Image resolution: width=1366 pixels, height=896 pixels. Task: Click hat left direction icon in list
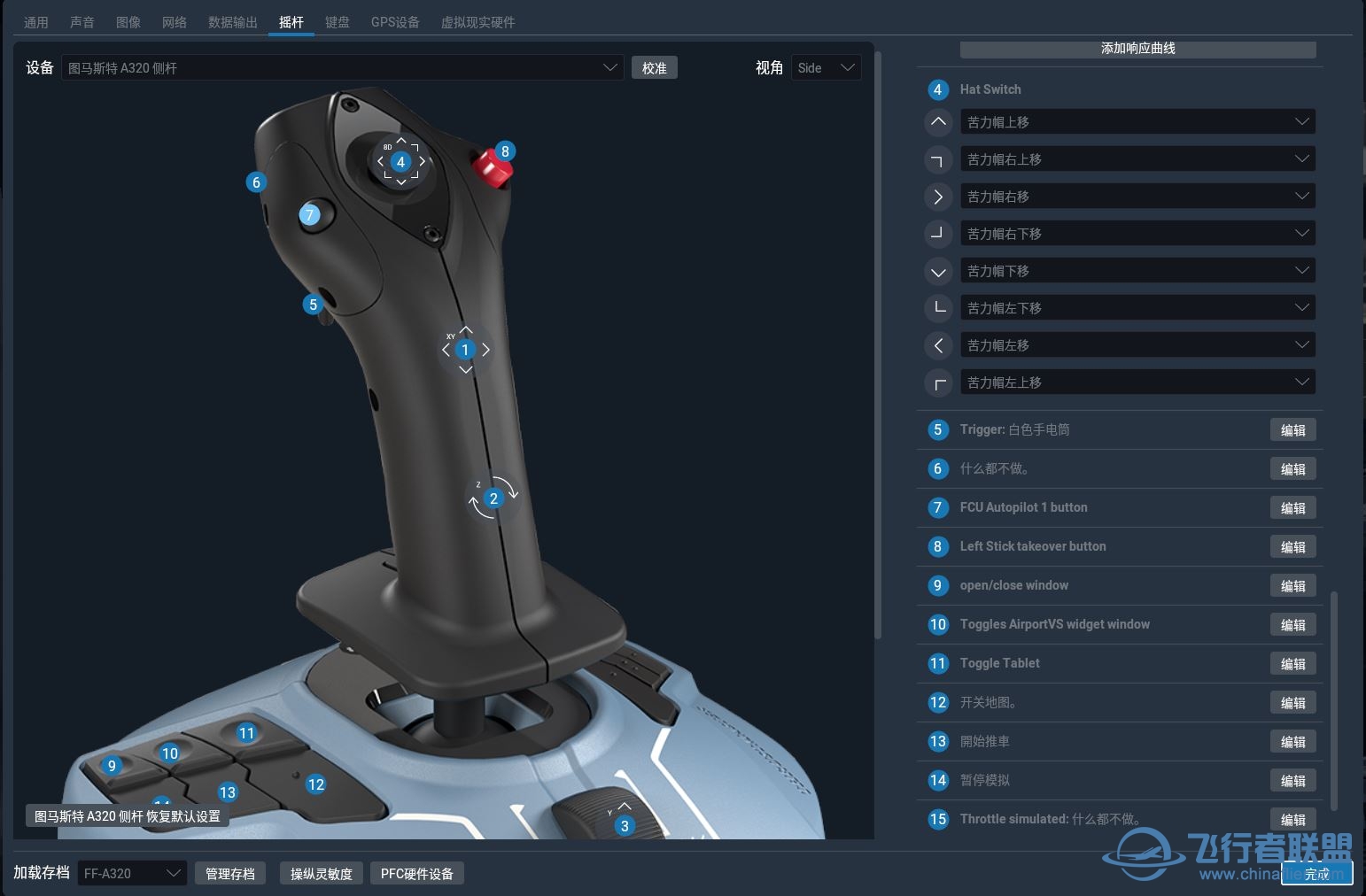(x=938, y=345)
